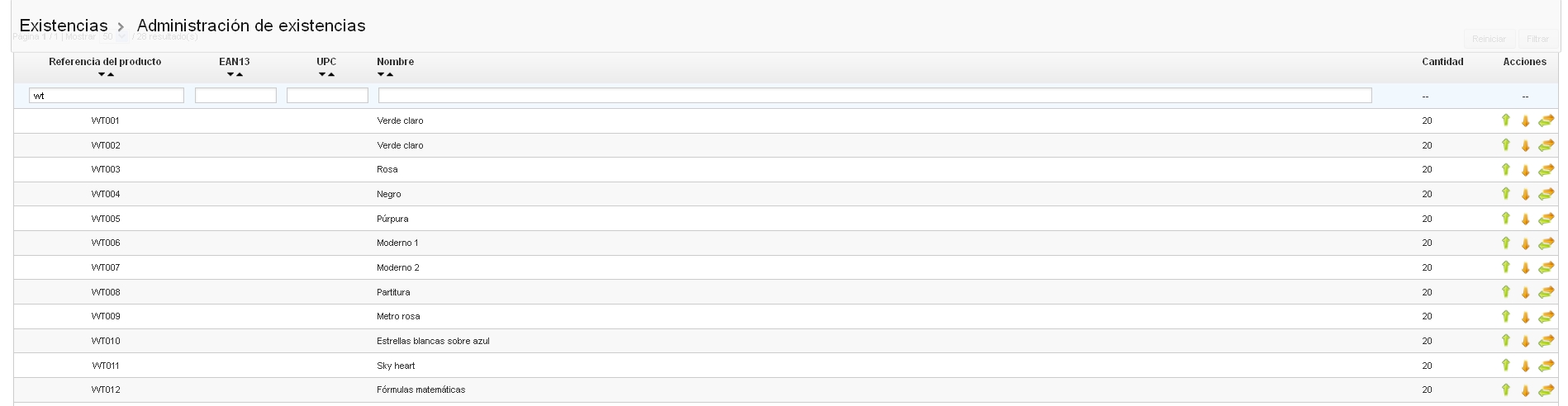
Task: Add stock to product WT007
Action: pyautogui.click(x=1505, y=267)
